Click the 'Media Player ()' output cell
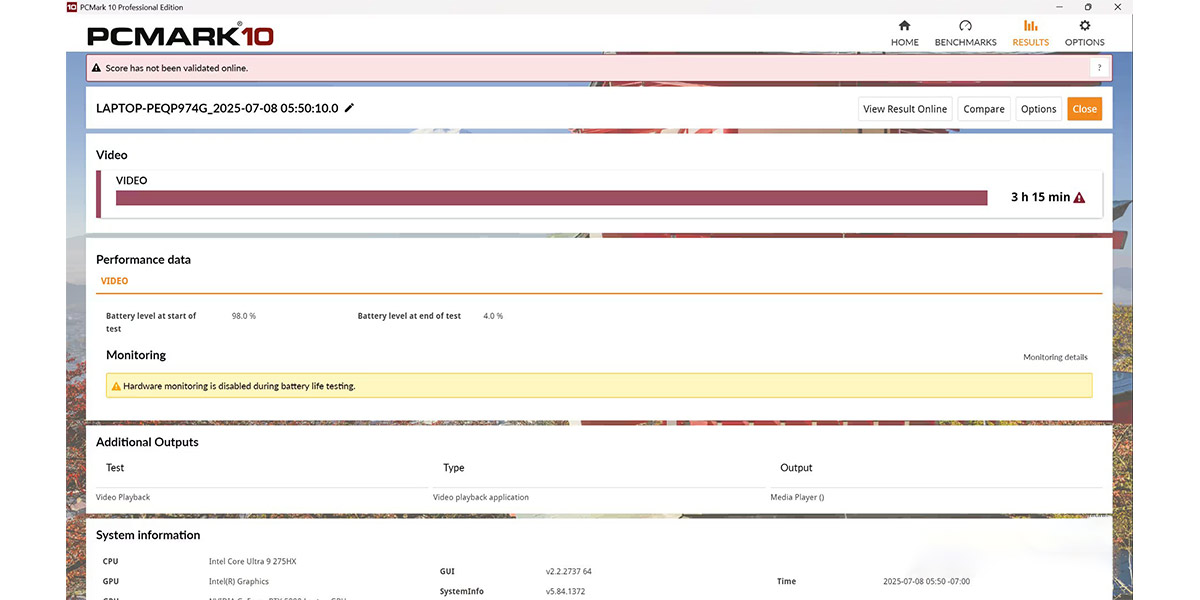1200x600 pixels. click(797, 497)
